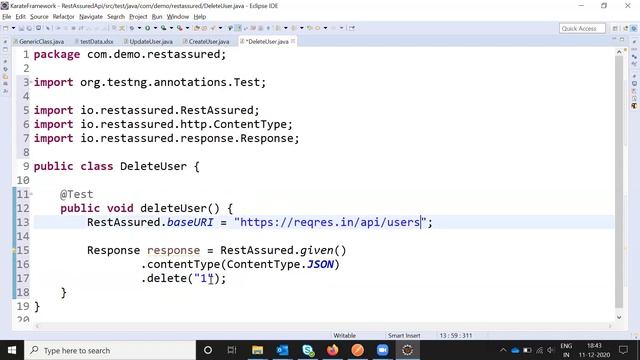Viewport: 640px width, 360px height.
Task: Click the horizontal scrollbar below the editor
Action: (324, 326)
